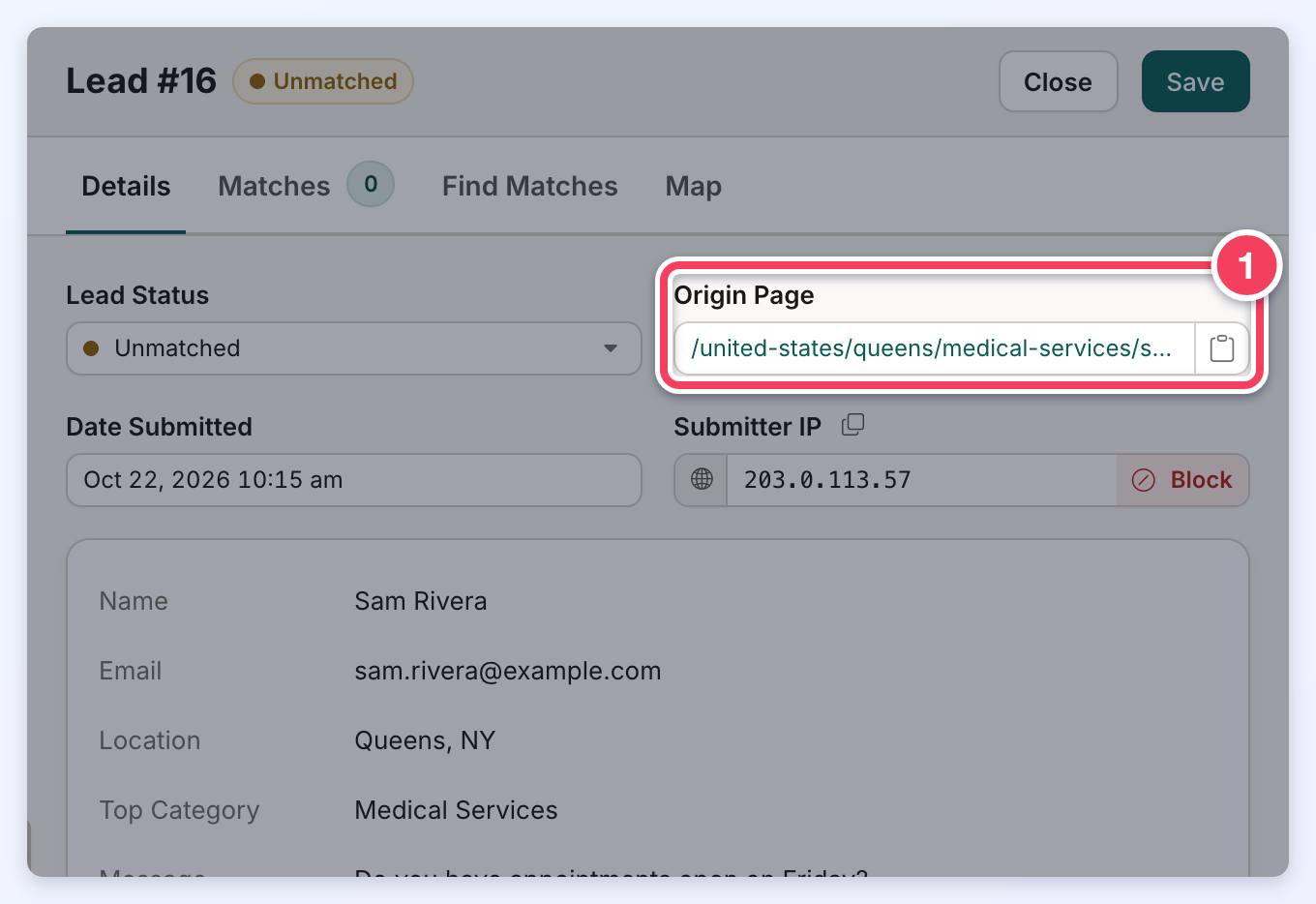Click the Email field label
The width and height of the screenshot is (1316, 904).
pos(131,671)
